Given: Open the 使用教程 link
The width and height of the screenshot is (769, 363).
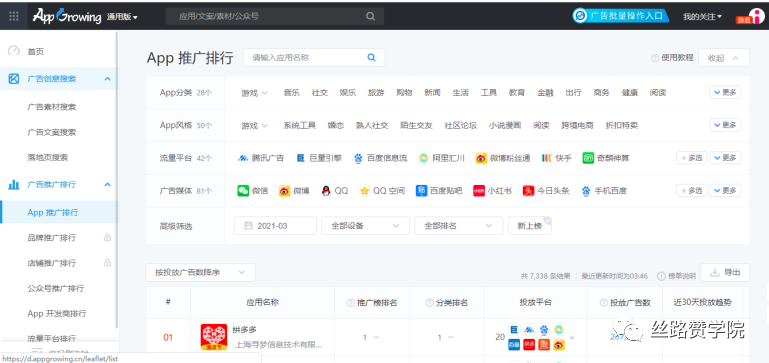Looking at the screenshot, I should point(677,57).
